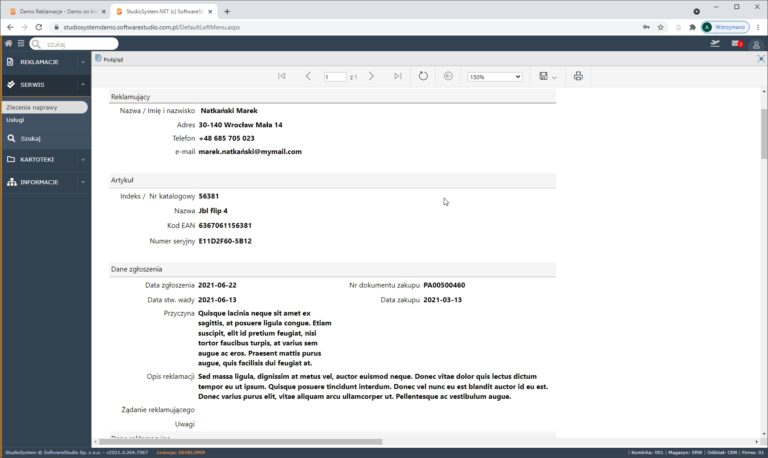Collapse the SERWIS sidebar section
The image size is (768, 458).
click(x=45, y=85)
